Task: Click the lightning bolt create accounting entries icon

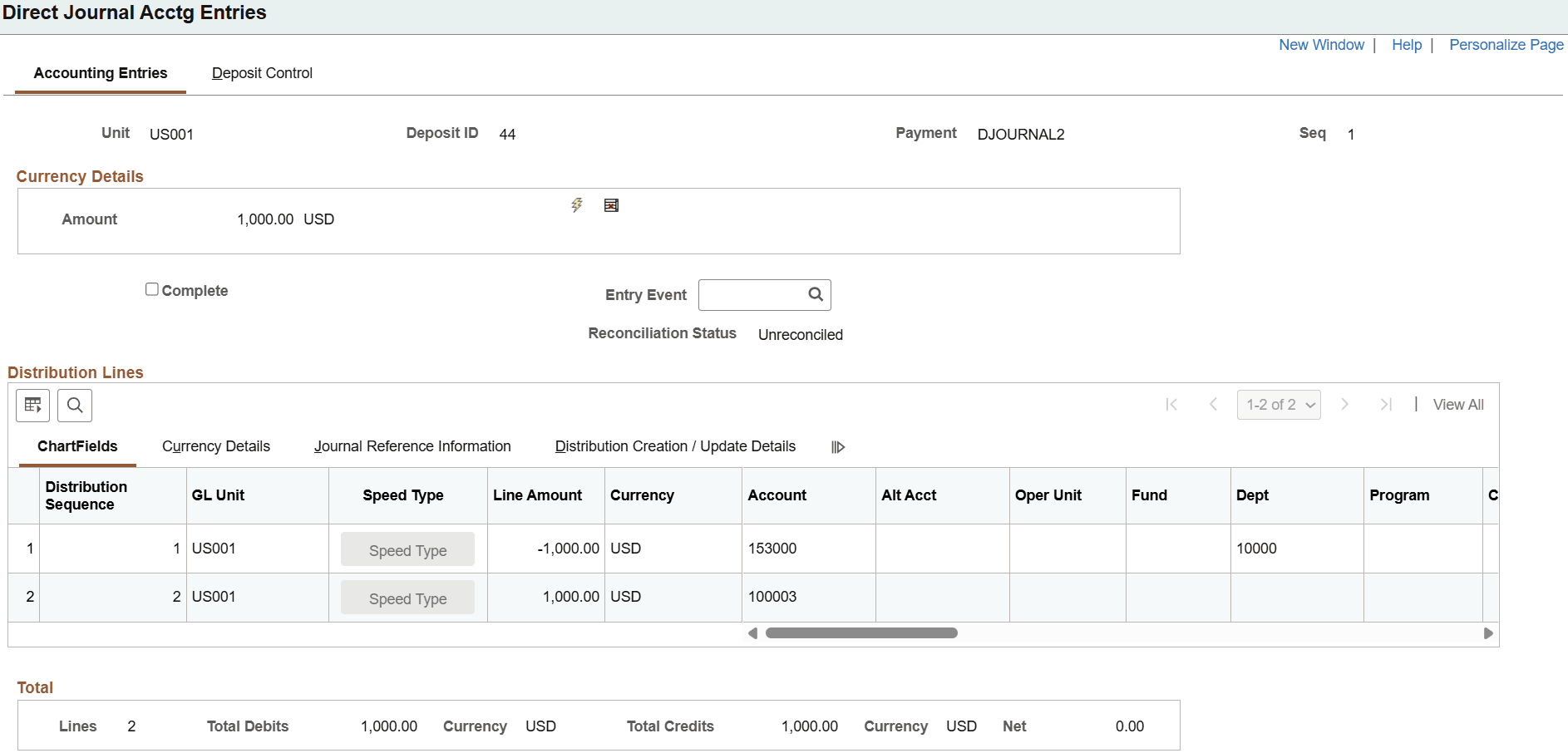Action: click(x=577, y=205)
